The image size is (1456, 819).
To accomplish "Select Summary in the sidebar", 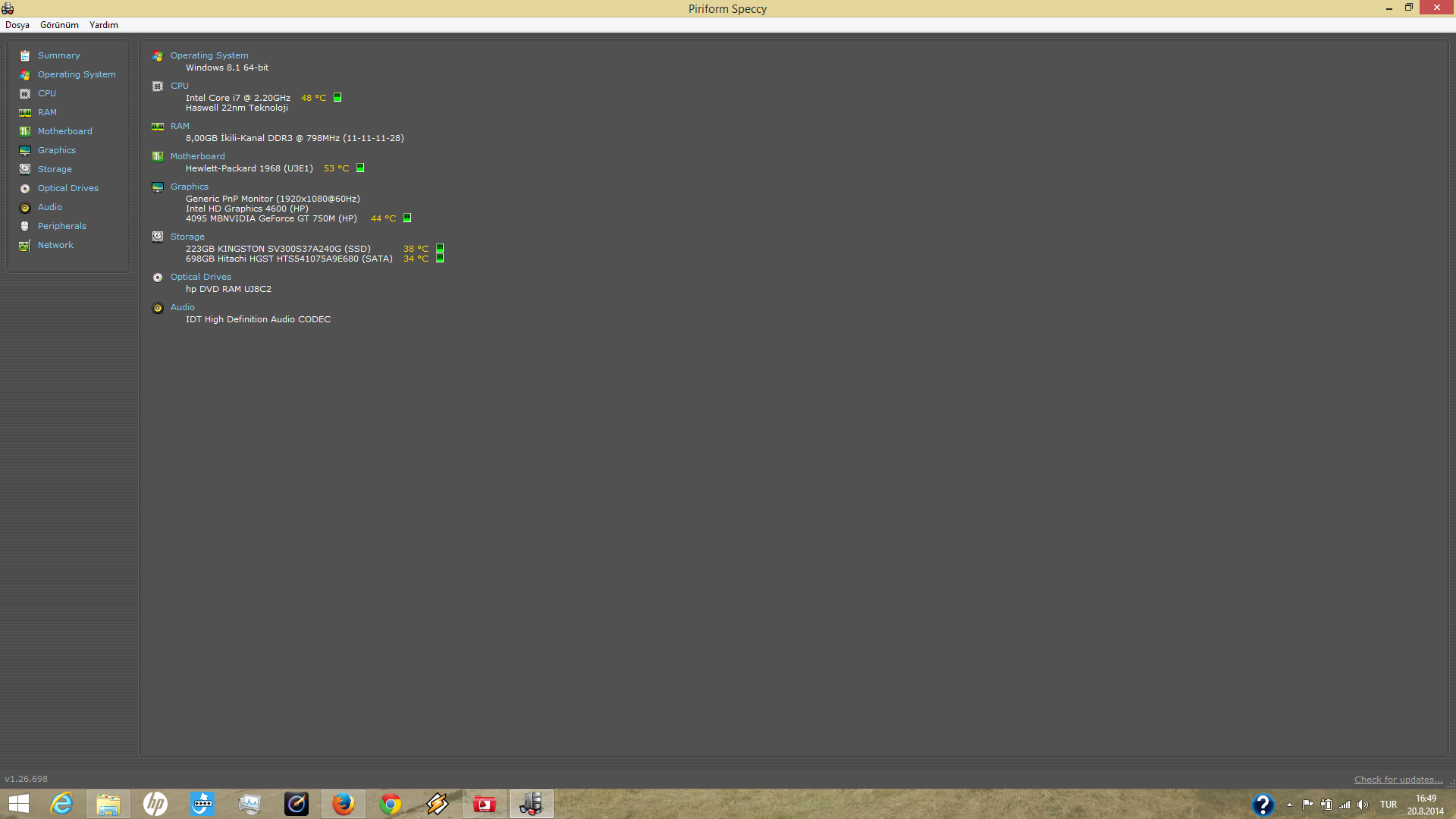I will pyautogui.click(x=58, y=55).
